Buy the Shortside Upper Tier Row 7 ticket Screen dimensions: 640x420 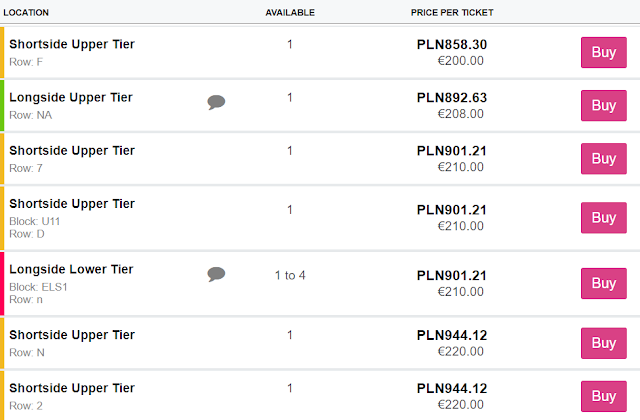[x=603, y=158]
